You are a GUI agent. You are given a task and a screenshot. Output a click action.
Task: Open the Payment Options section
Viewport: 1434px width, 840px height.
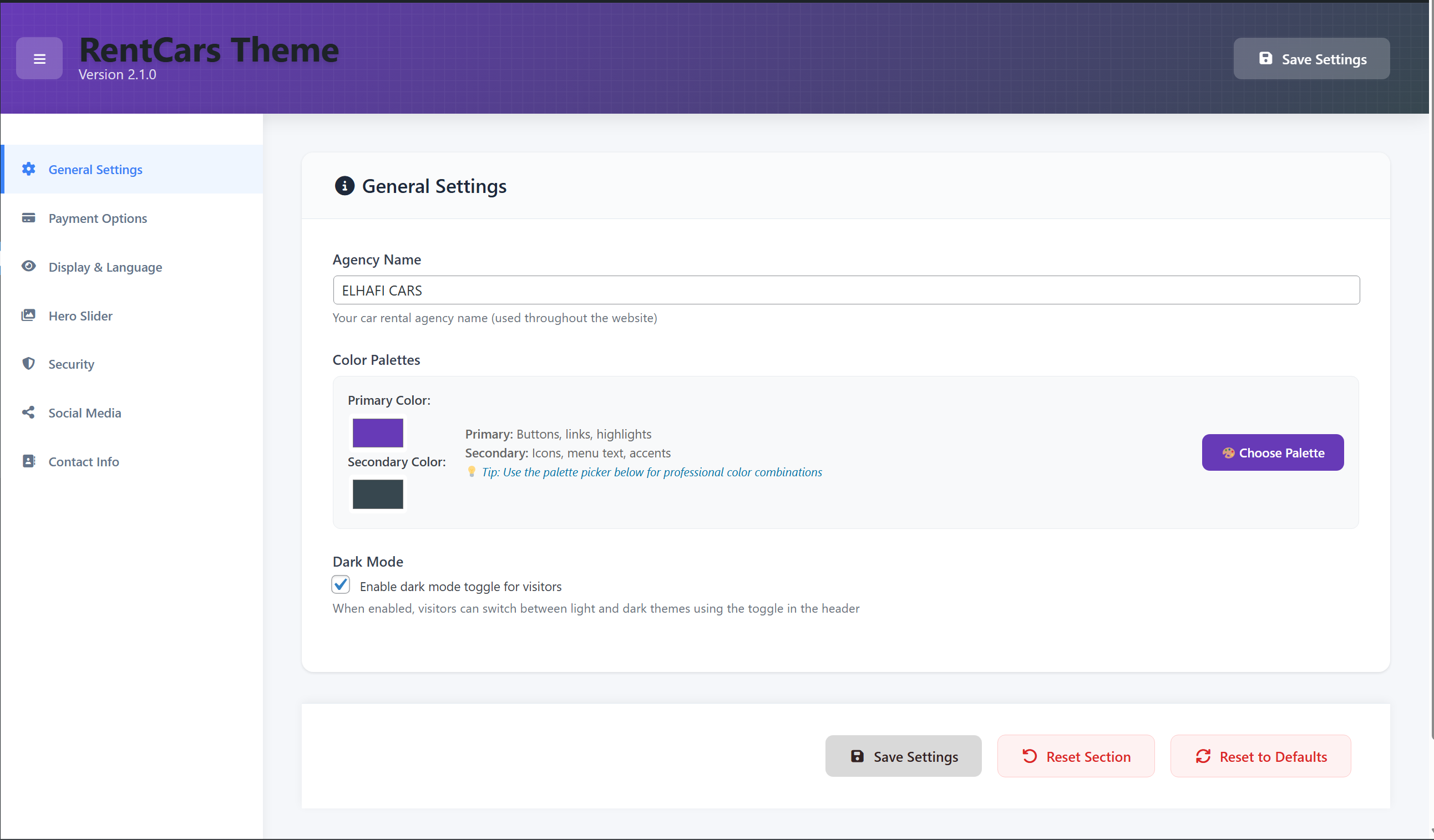tap(98, 218)
